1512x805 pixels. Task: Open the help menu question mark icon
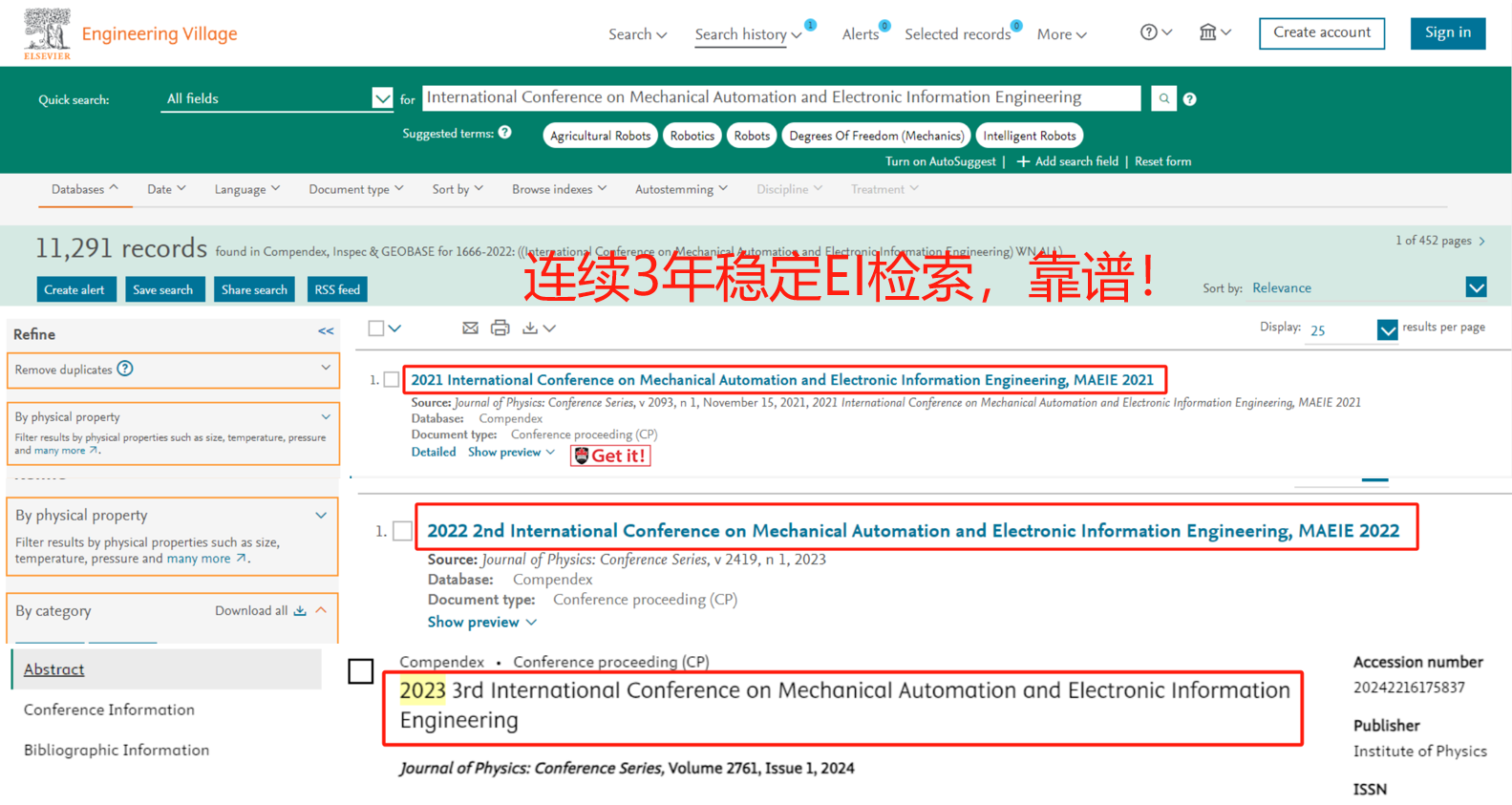click(x=1148, y=32)
